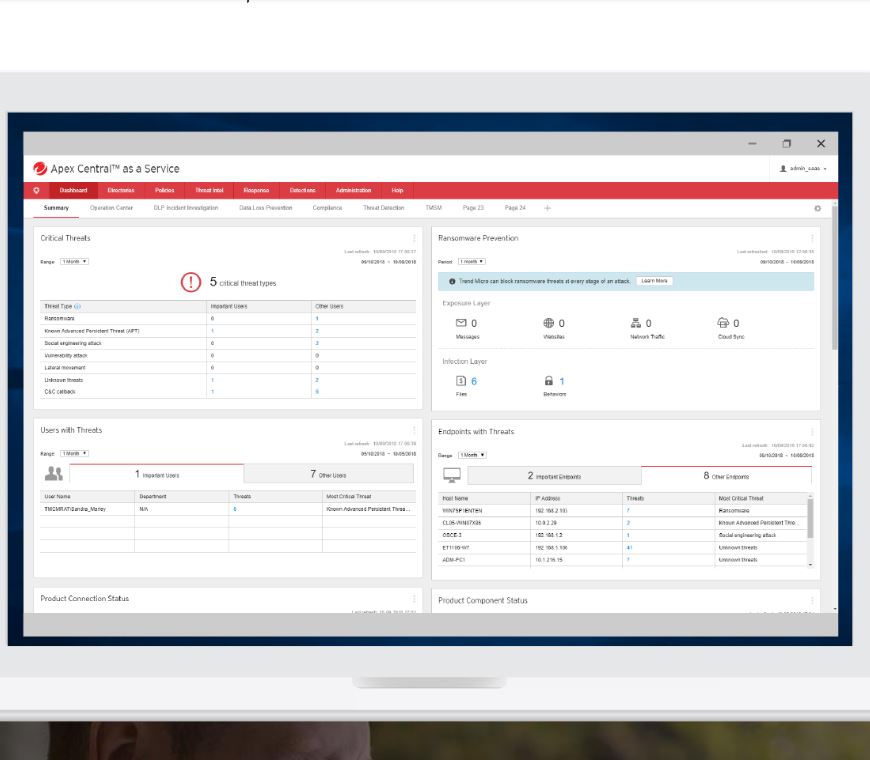Click the Behaviors lock icon

tap(549, 381)
